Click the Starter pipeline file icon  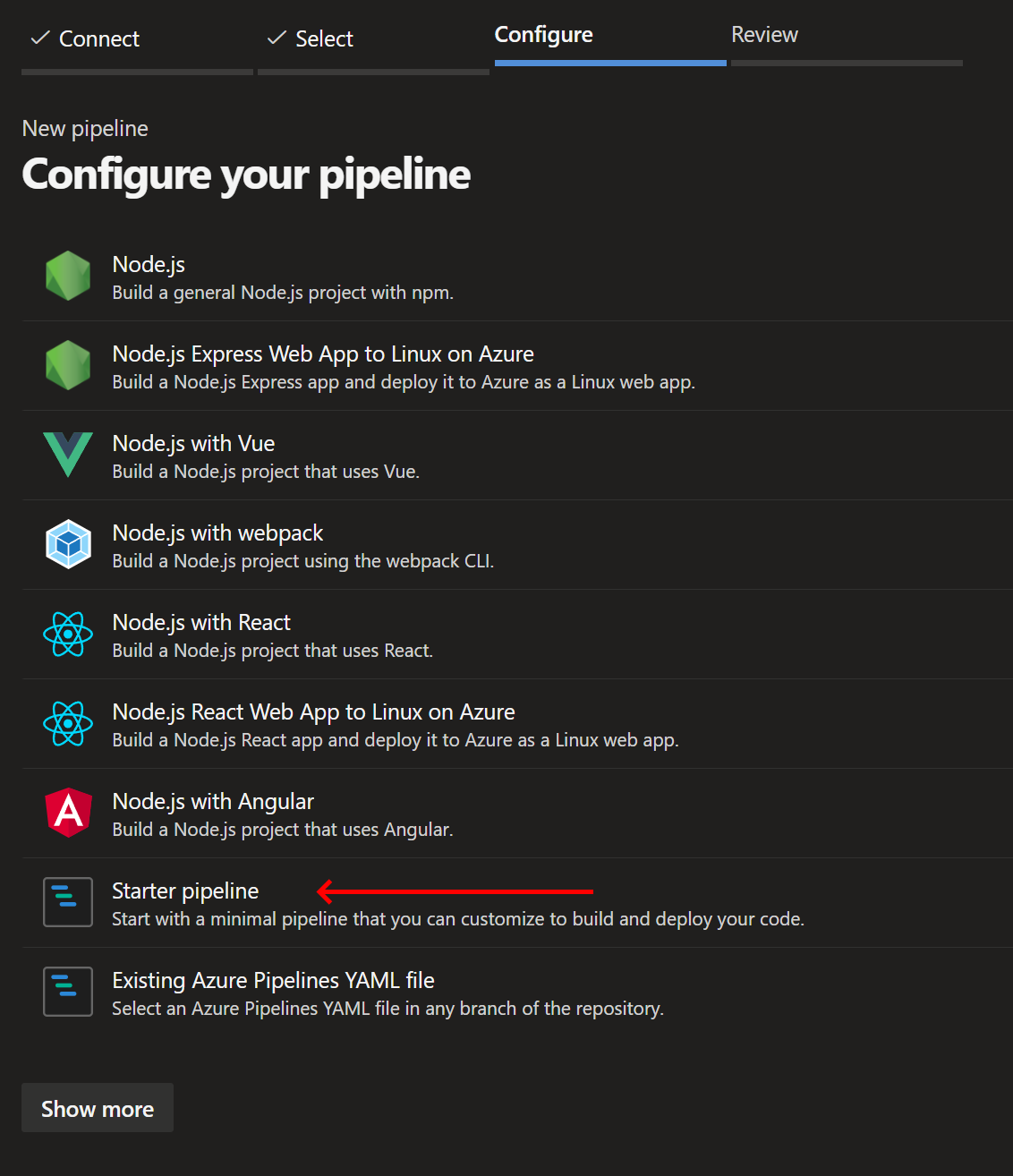[x=67, y=901]
